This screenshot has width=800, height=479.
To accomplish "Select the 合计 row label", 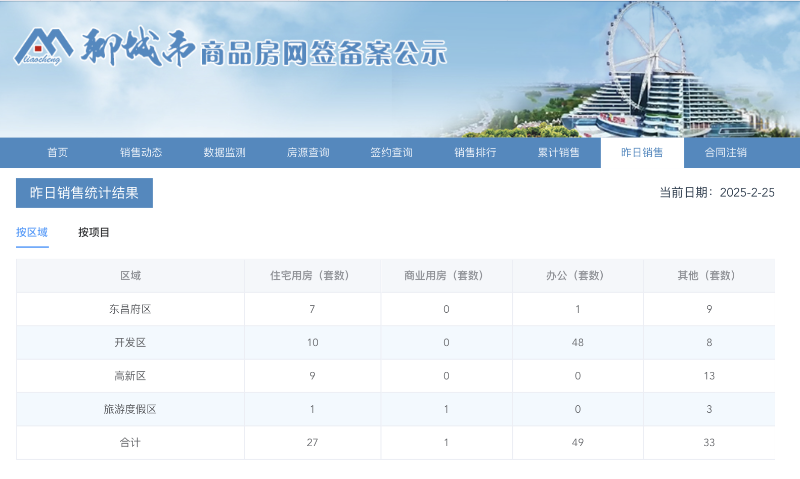I will (130, 443).
